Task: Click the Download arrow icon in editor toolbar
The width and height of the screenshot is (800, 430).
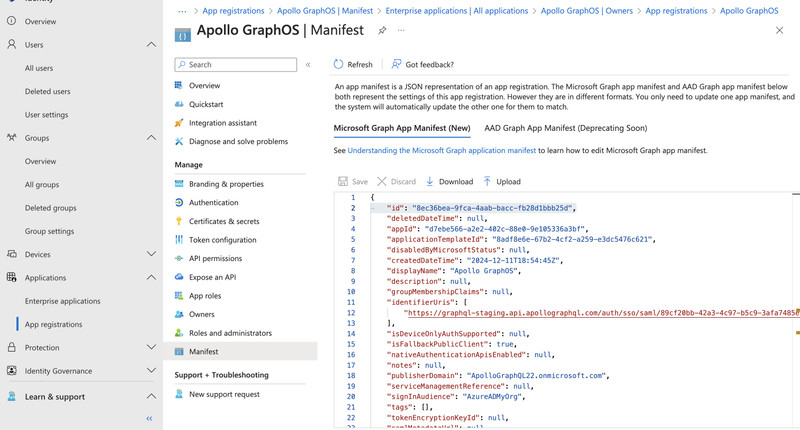Action: [x=430, y=181]
